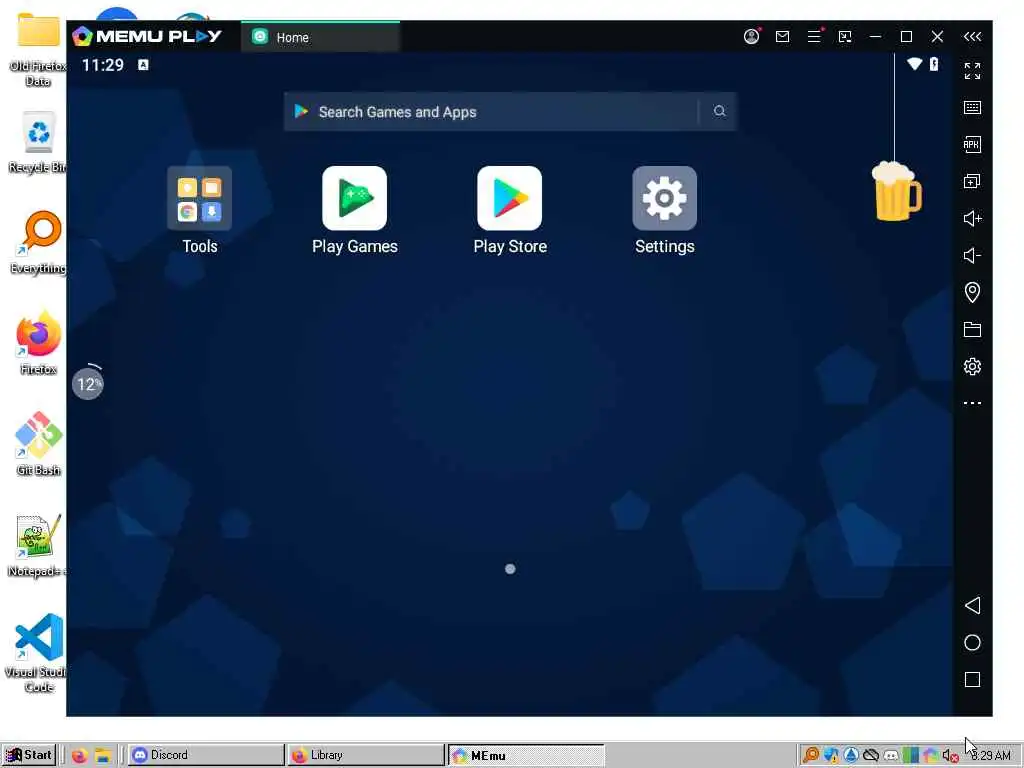Switch to Discord in the taskbar

pos(206,755)
